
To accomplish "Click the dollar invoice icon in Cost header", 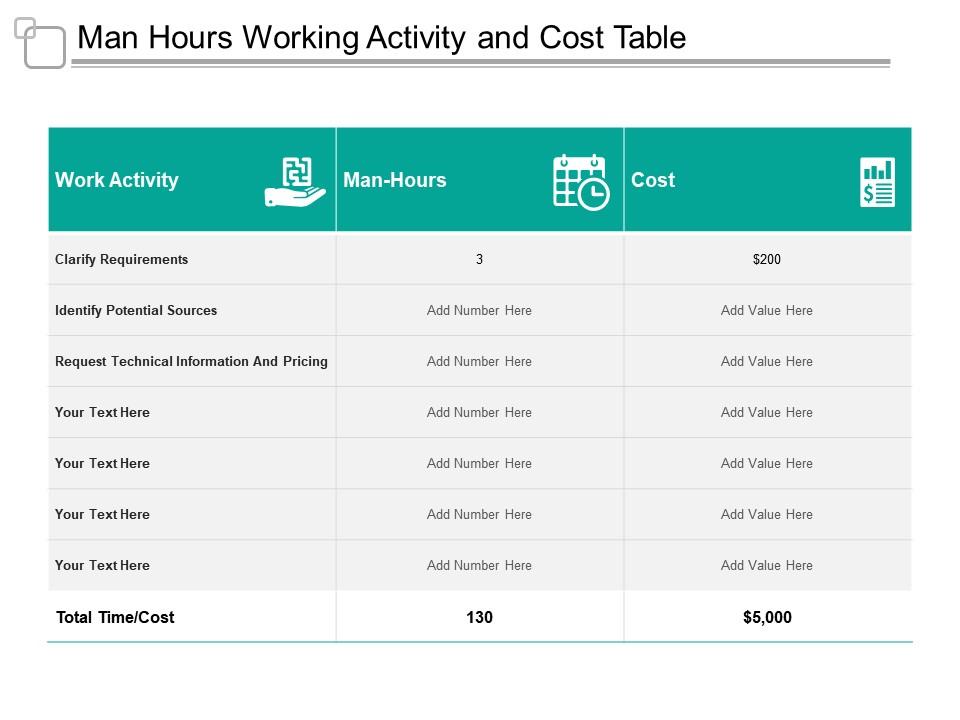I will tap(875, 181).
